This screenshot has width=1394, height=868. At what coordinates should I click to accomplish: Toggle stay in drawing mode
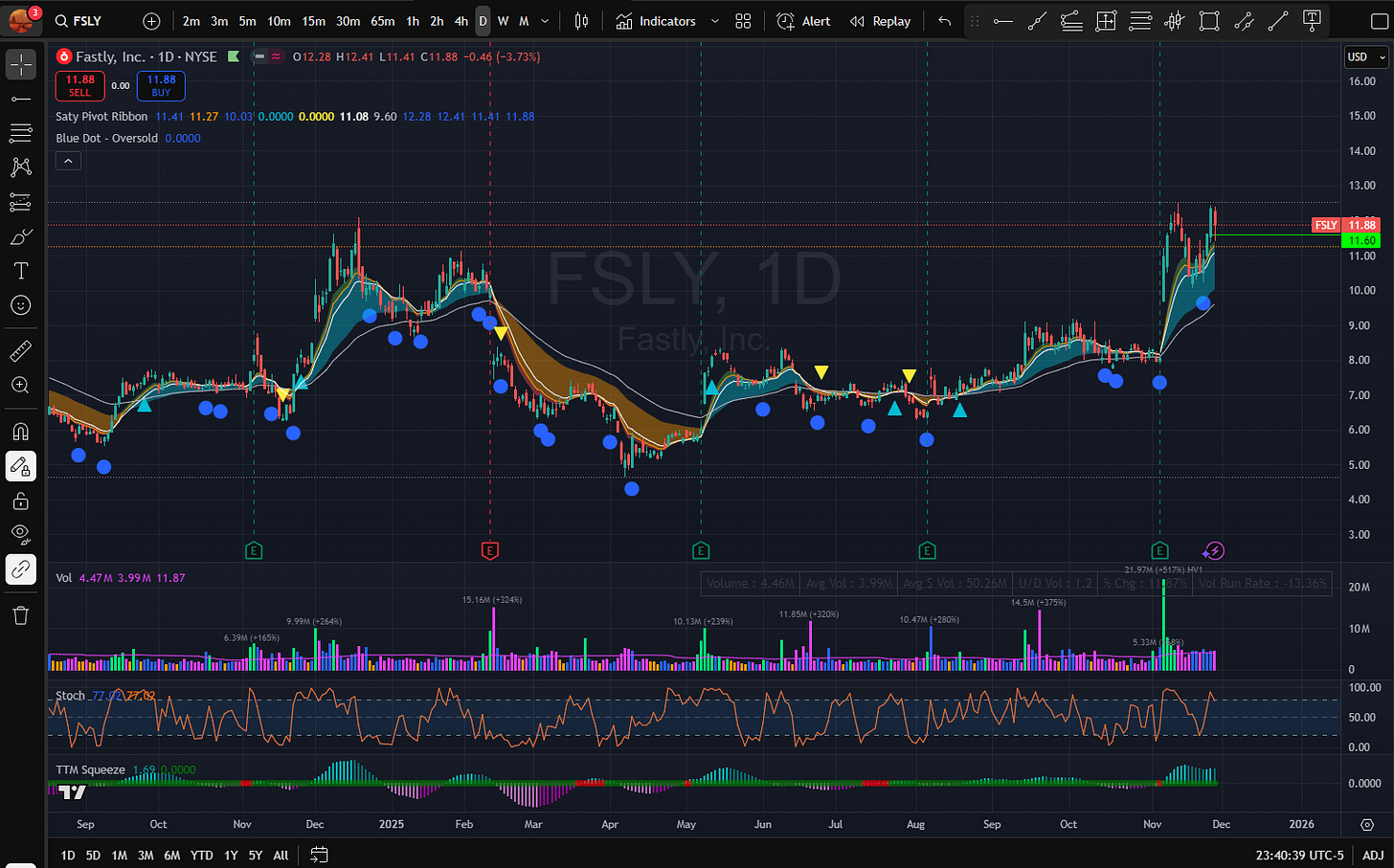(x=21, y=466)
